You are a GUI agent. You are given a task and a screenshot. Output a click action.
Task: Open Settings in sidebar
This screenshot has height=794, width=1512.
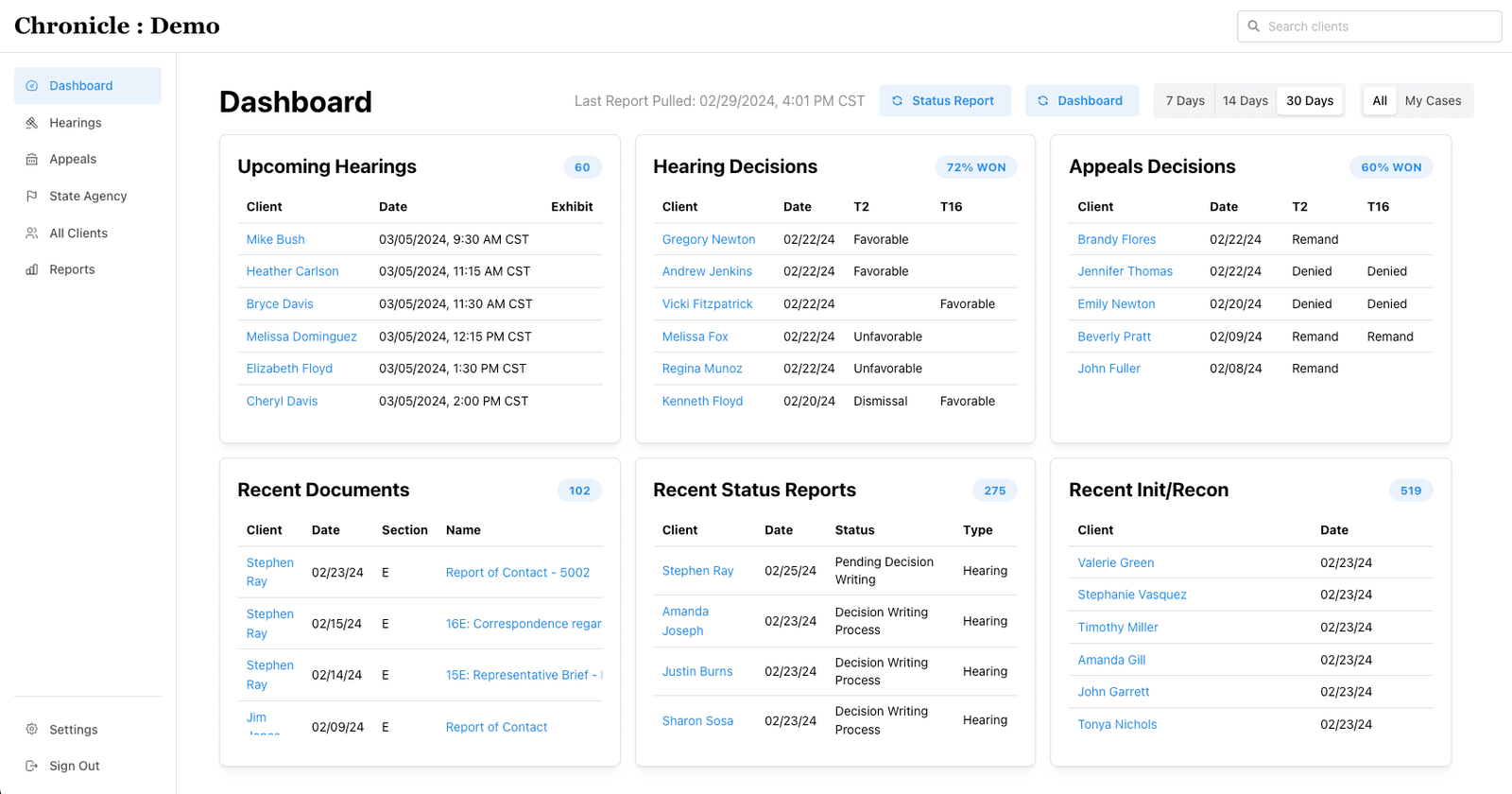(88, 730)
